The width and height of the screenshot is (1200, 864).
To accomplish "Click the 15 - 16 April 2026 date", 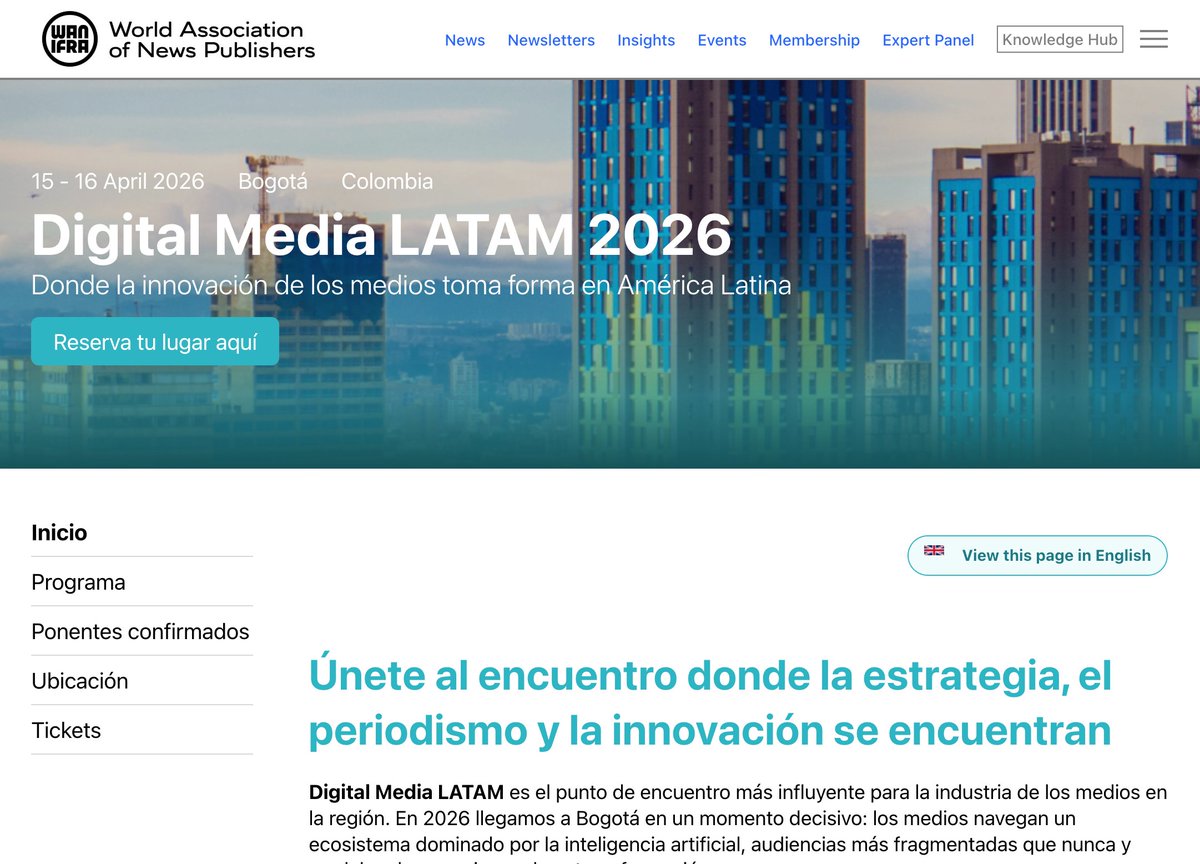I will 118,181.
